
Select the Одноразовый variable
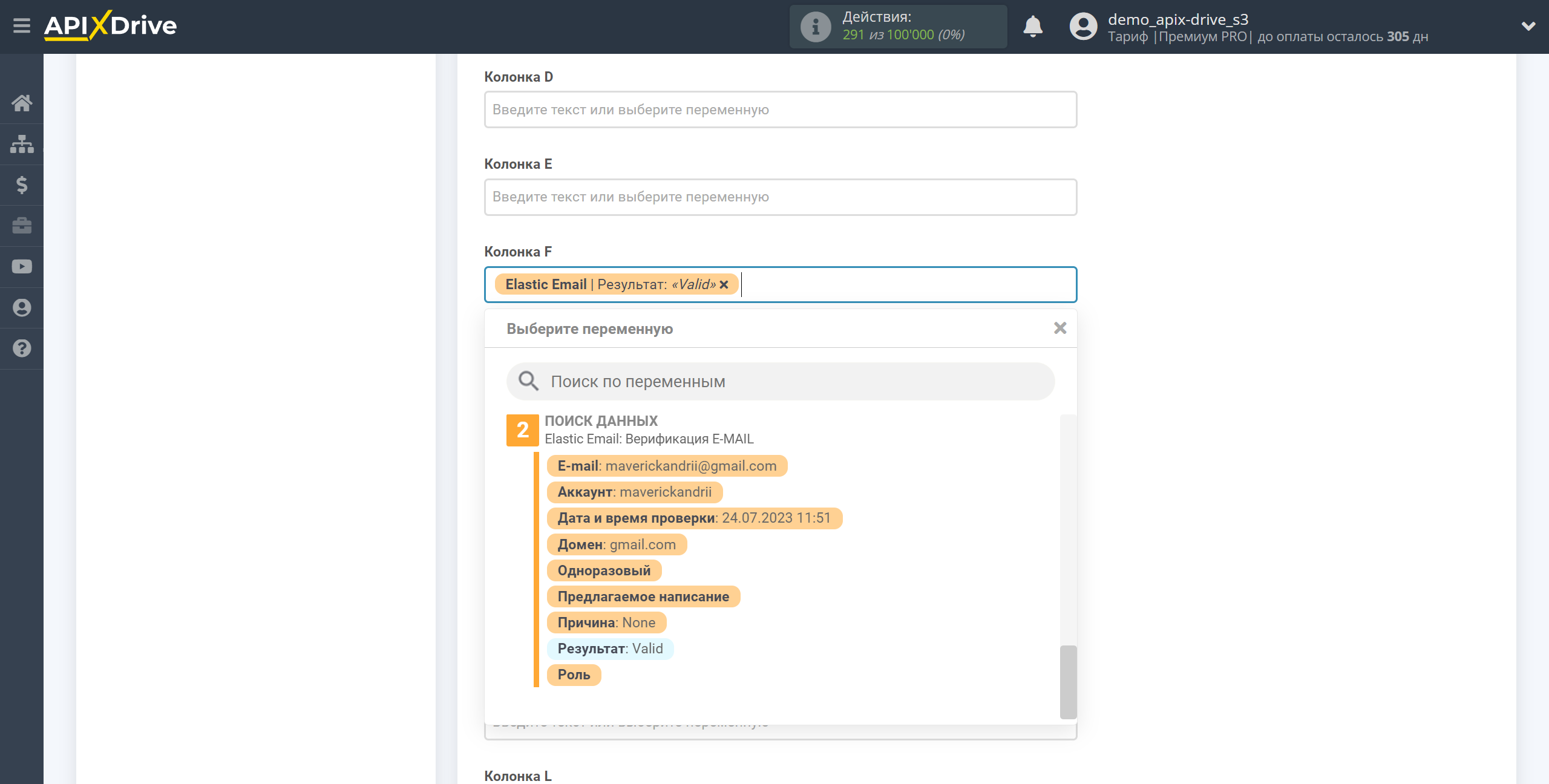(x=604, y=570)
